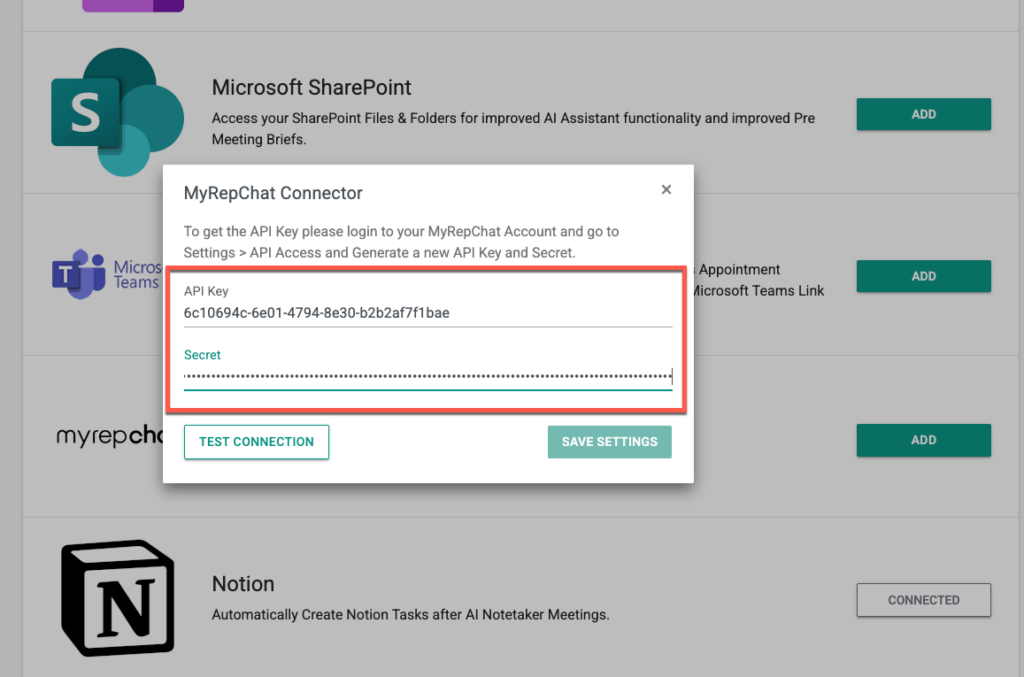
Task: Click the Notion tasks description text
Action: click(x=410, y=614)
